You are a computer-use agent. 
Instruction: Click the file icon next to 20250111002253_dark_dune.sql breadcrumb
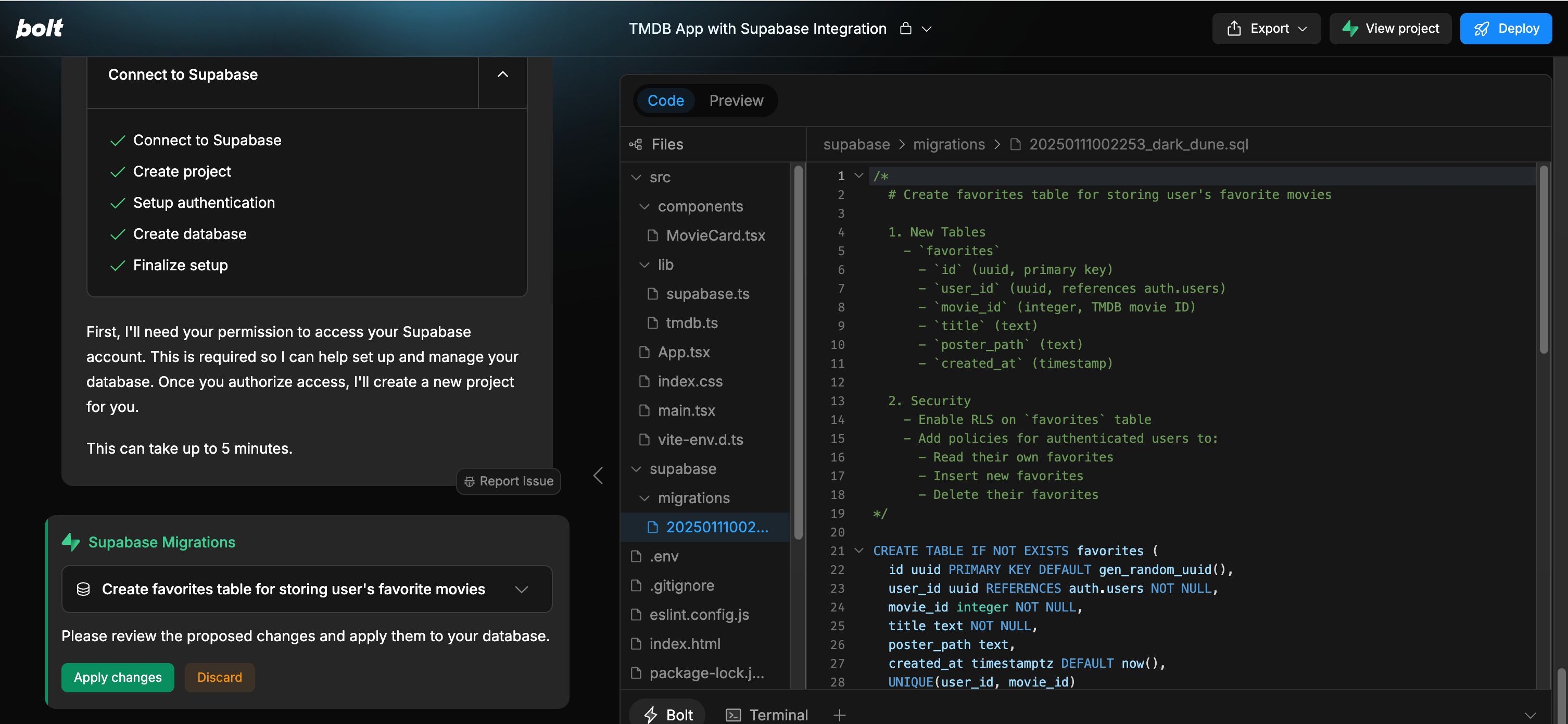tap(1015, 144)
